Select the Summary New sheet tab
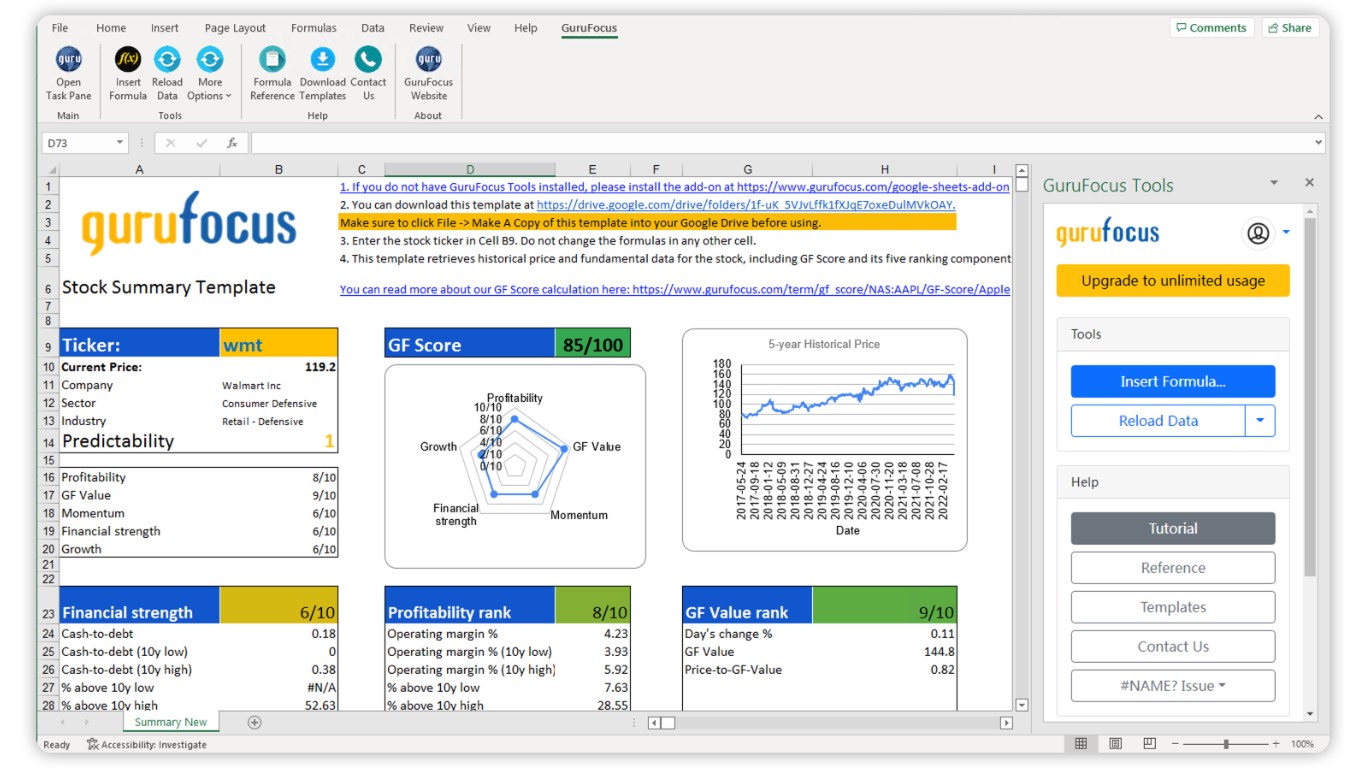Viewport: 1366px width, 768px height. click(171, 722)
